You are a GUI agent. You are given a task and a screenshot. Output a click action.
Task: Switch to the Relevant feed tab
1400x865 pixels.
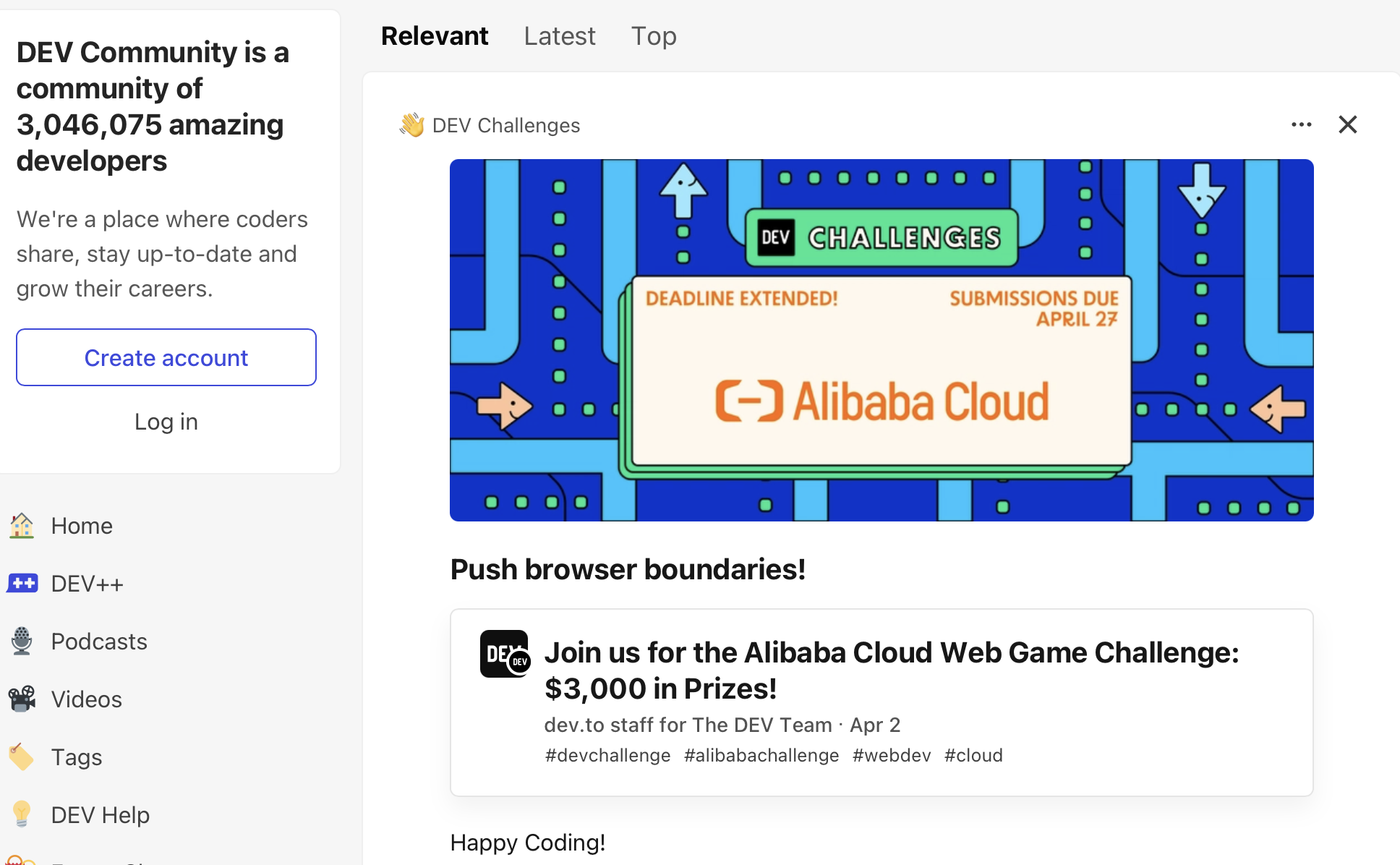[x=435, y=36]
